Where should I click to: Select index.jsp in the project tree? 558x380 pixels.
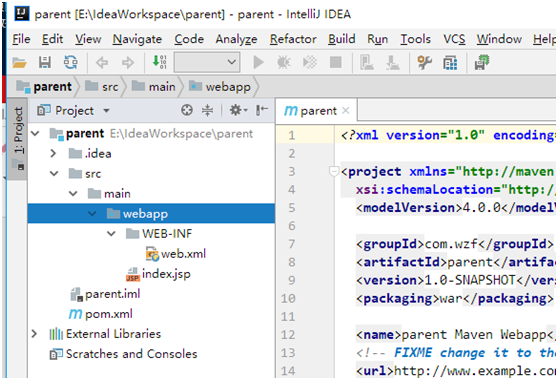[x=158, y=274]
